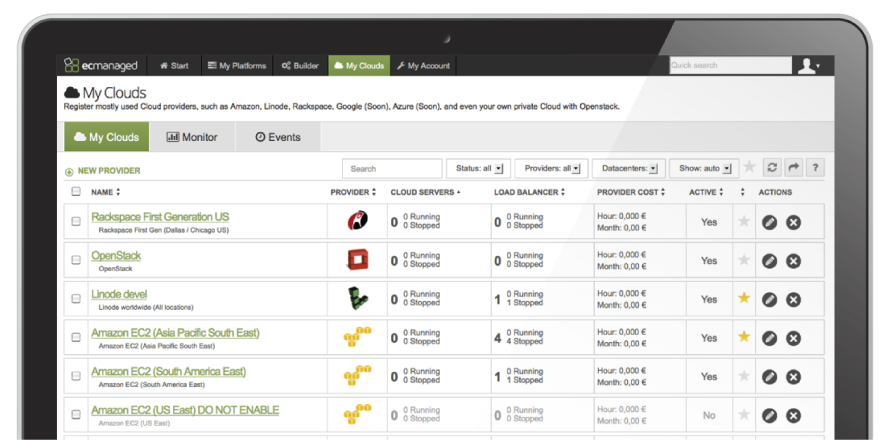Star the Amazon EC2 South America East row
This screenshot has width=889, height=440.
[x=744, y=375]
